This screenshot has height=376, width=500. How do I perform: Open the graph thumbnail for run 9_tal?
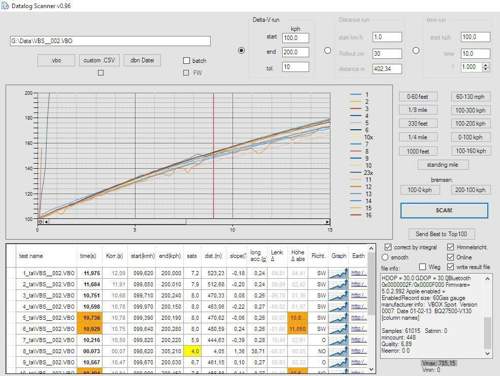339,362
